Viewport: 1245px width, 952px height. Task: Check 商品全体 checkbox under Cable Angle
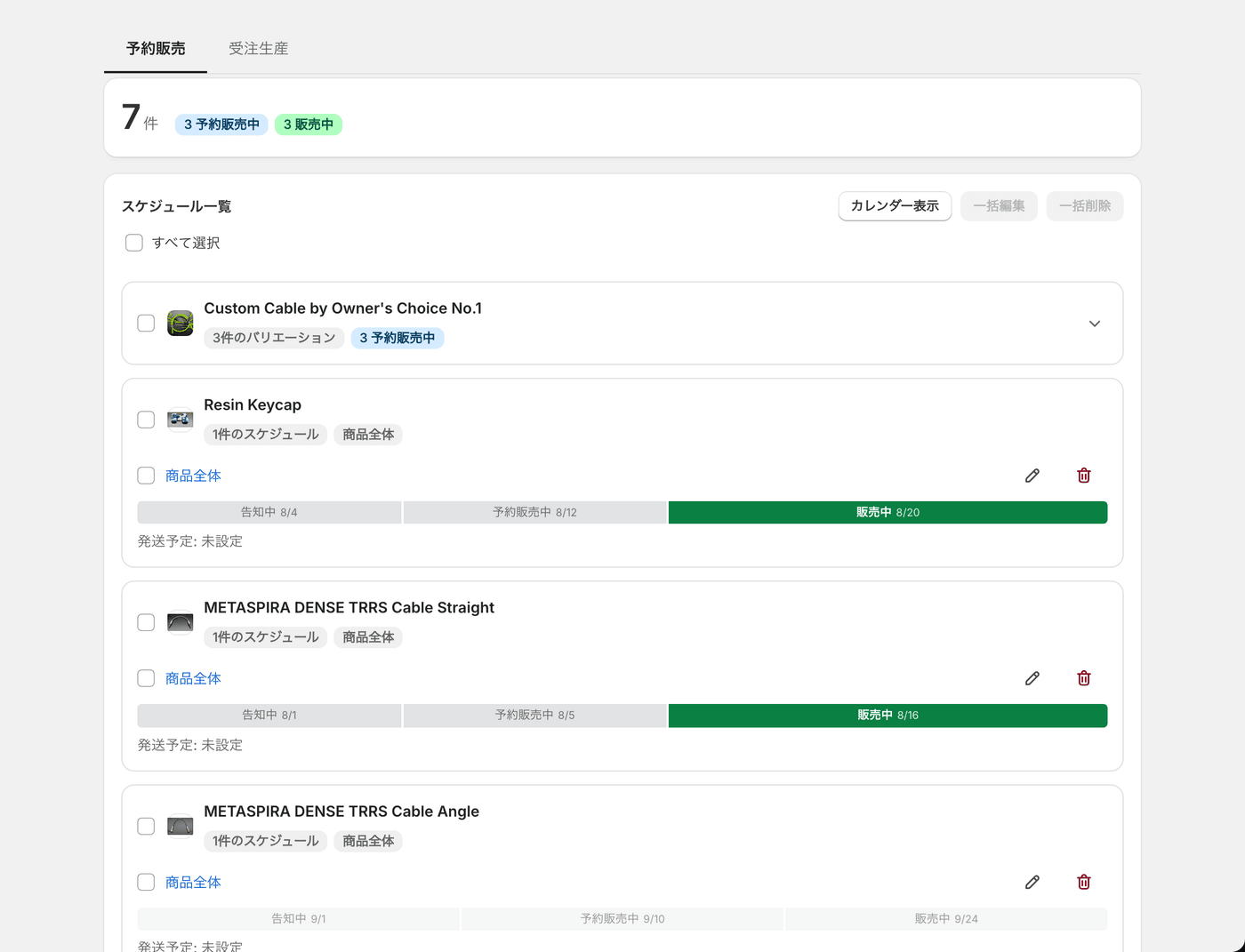pyautogui.click(x=146, y=882)
